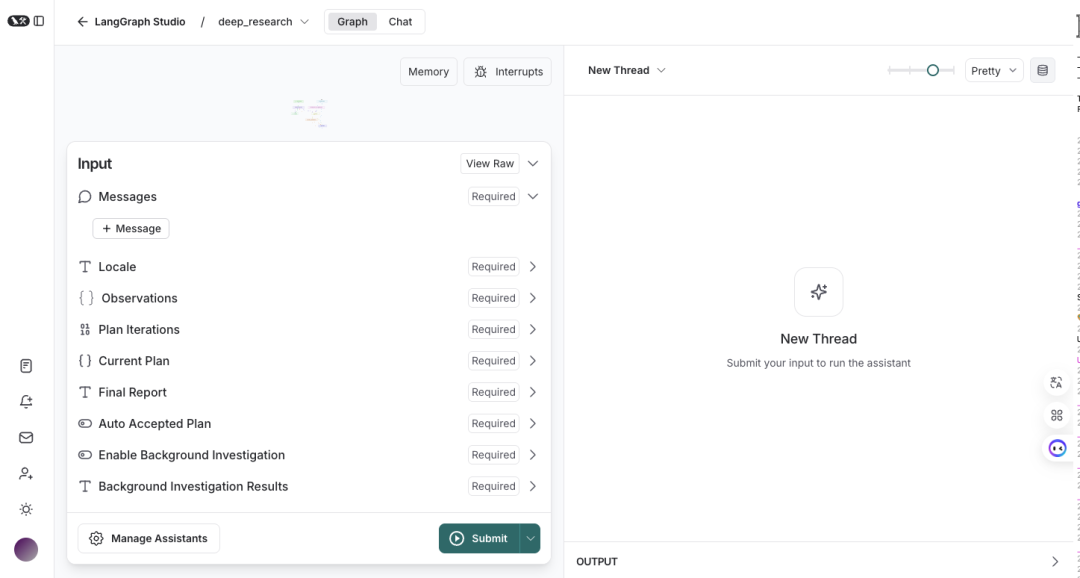Open the Submit options dropdown arrow
The image size is (1080, 578).
click(530, 539)
